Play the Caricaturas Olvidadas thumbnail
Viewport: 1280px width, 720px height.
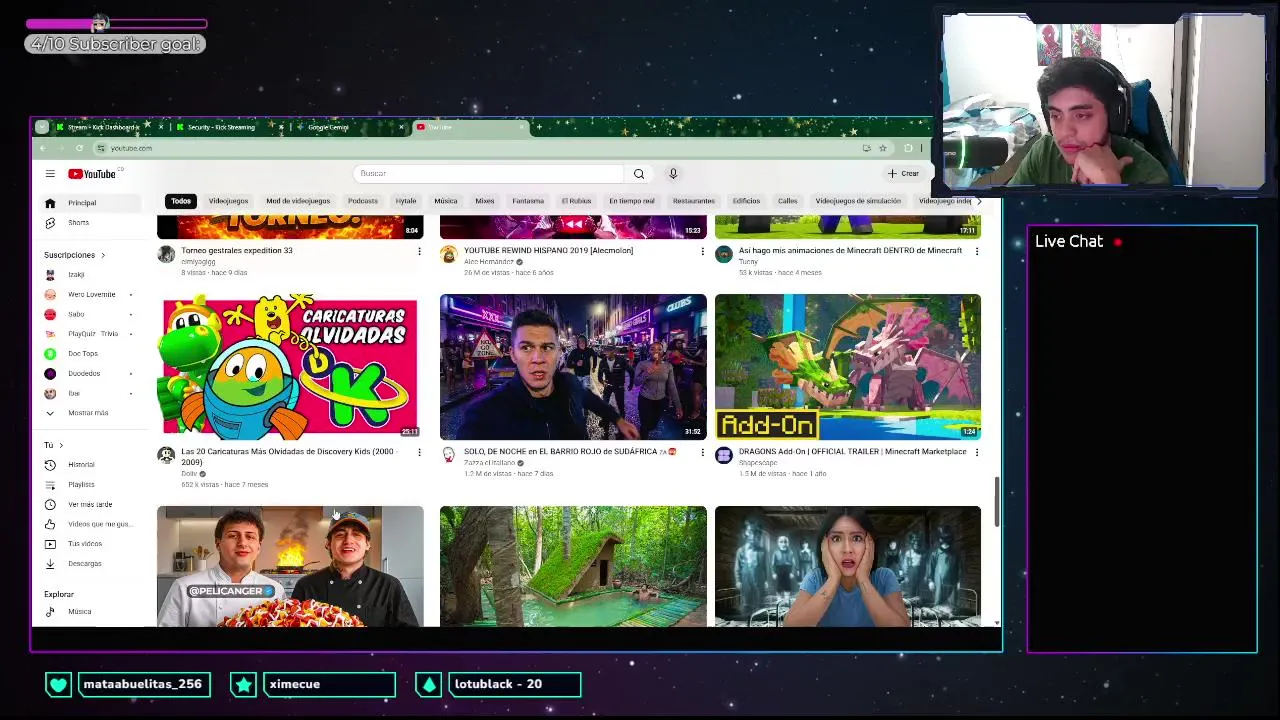point(290,367)
